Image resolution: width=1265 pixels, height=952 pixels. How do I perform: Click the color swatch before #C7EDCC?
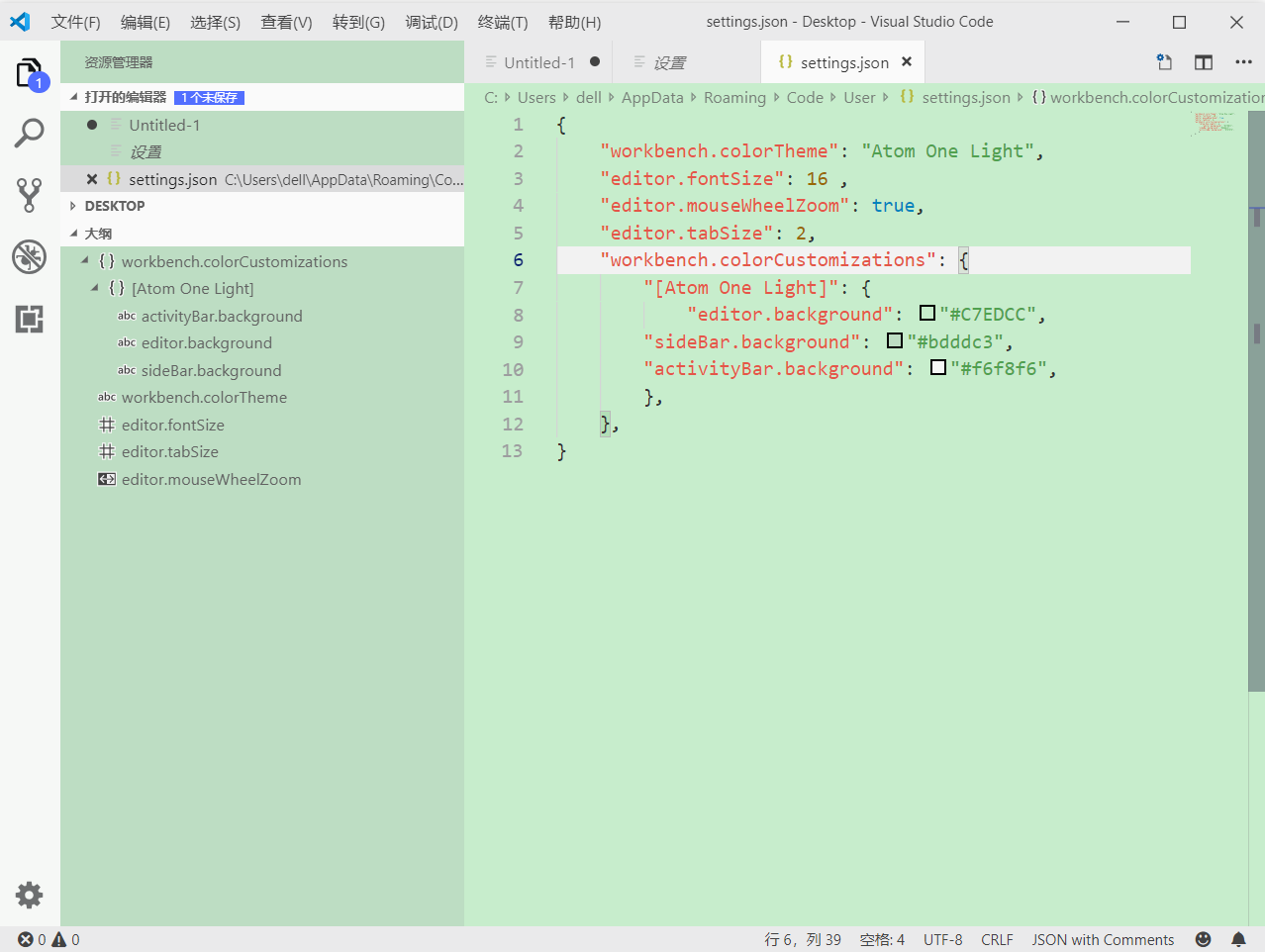[927, 313]
